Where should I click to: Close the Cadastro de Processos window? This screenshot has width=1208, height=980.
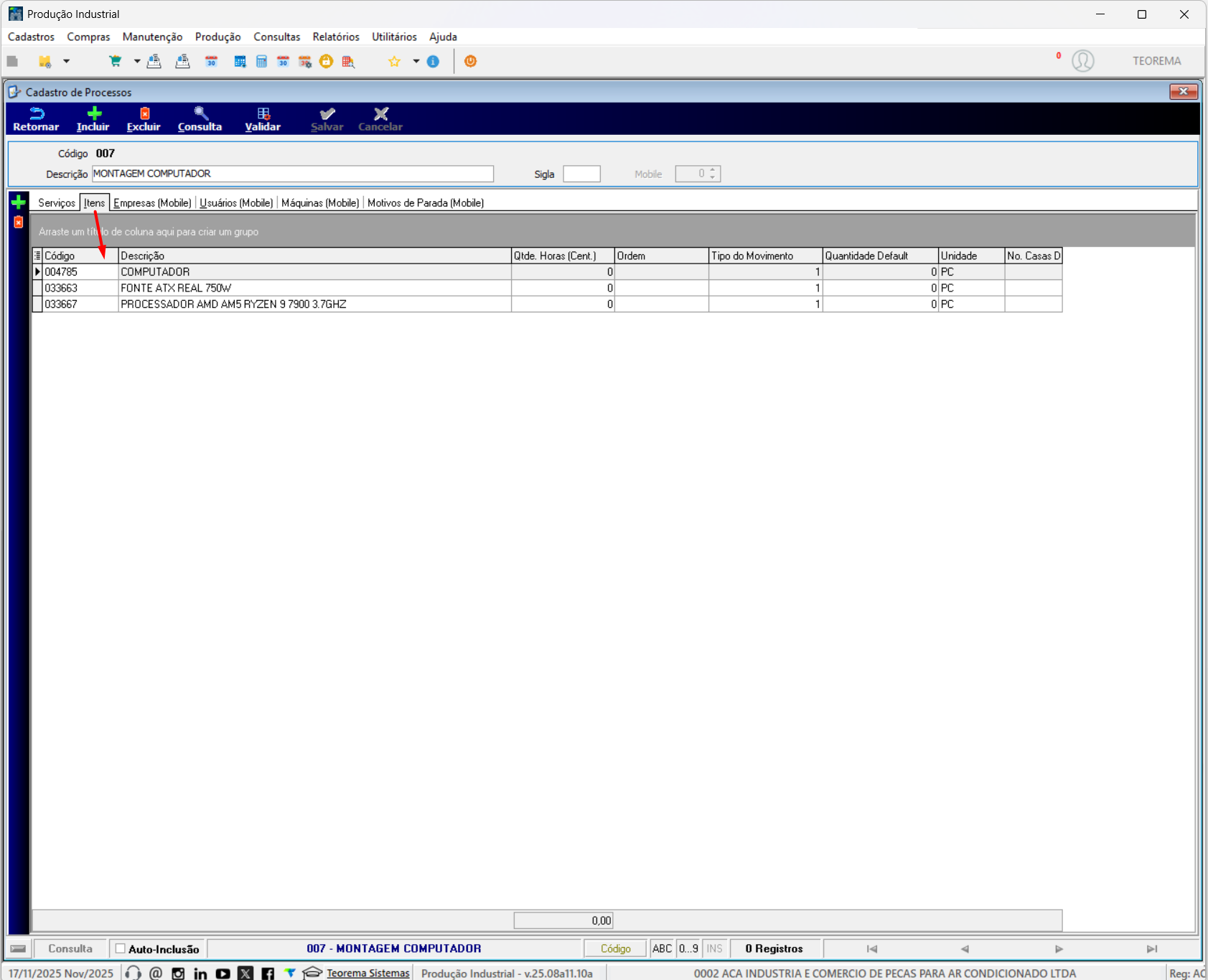[1183, 91]
